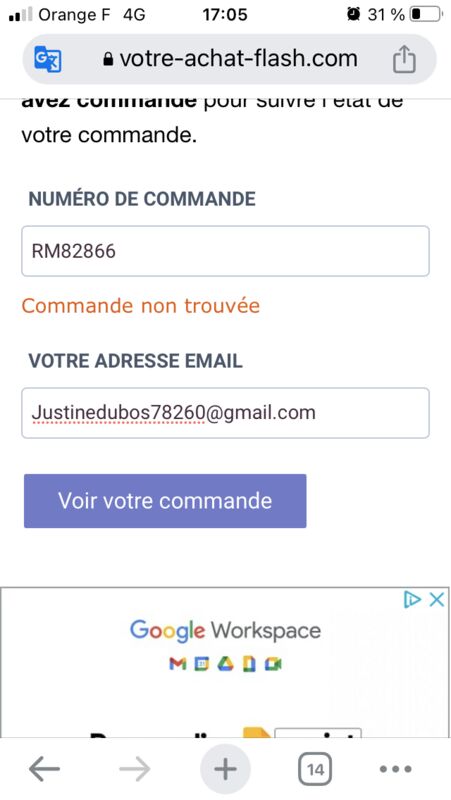
Task: Tap the battery indicator in status bar
Action: click(x=425, y=15)
